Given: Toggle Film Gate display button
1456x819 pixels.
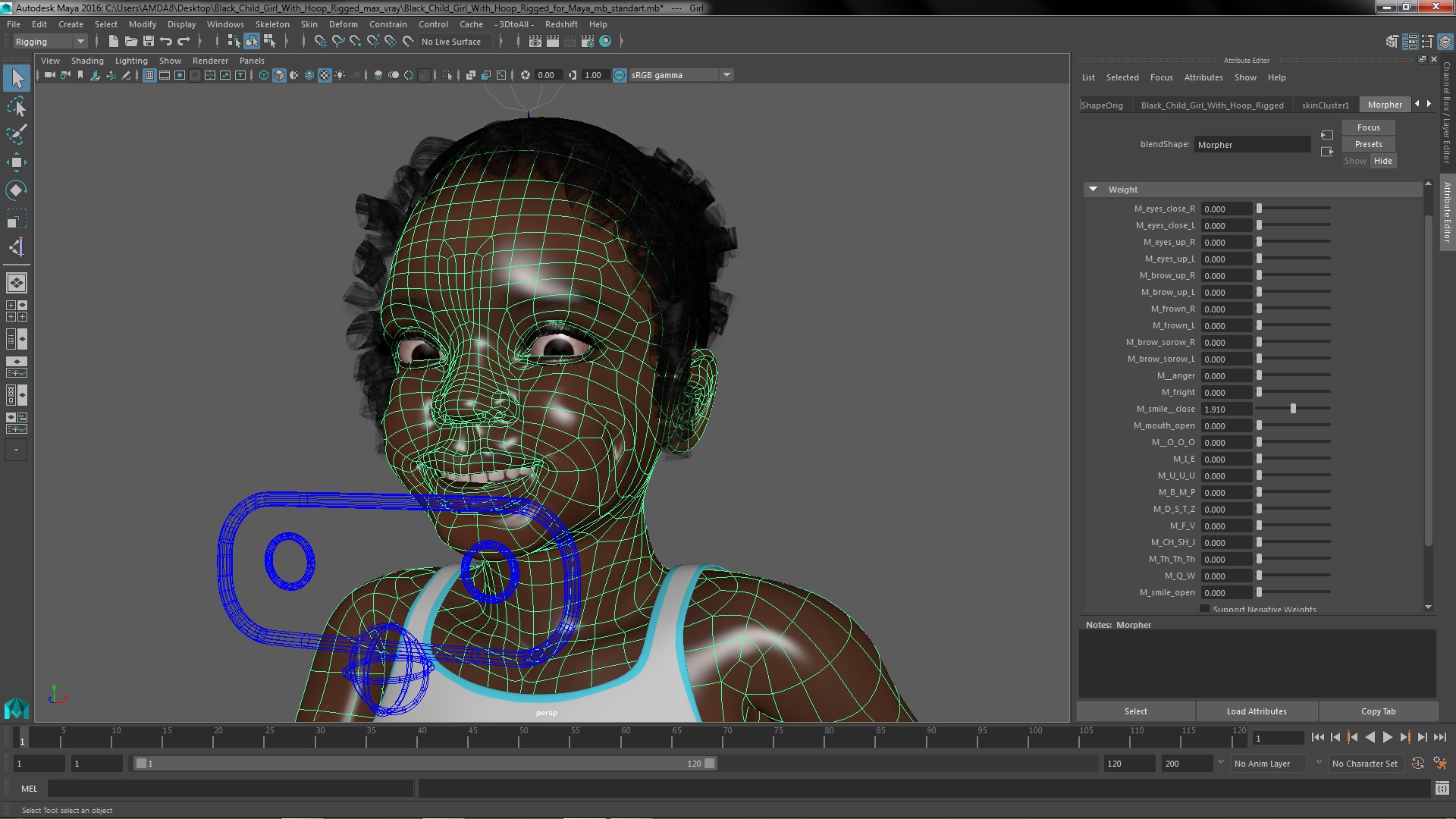Looking at the screenshot, I should click(165, 75).
